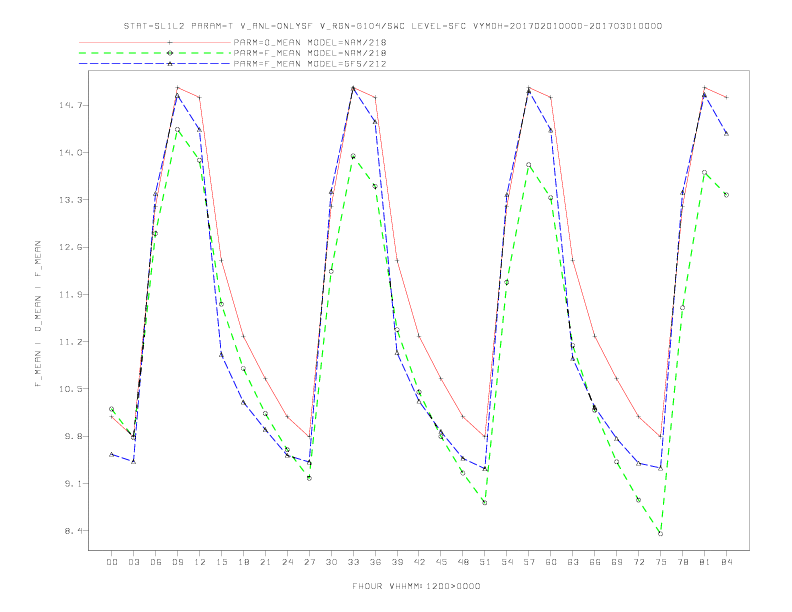Click blue triangle data point at hour 00
Screen dimensions: 792x612
coord(112,454)
